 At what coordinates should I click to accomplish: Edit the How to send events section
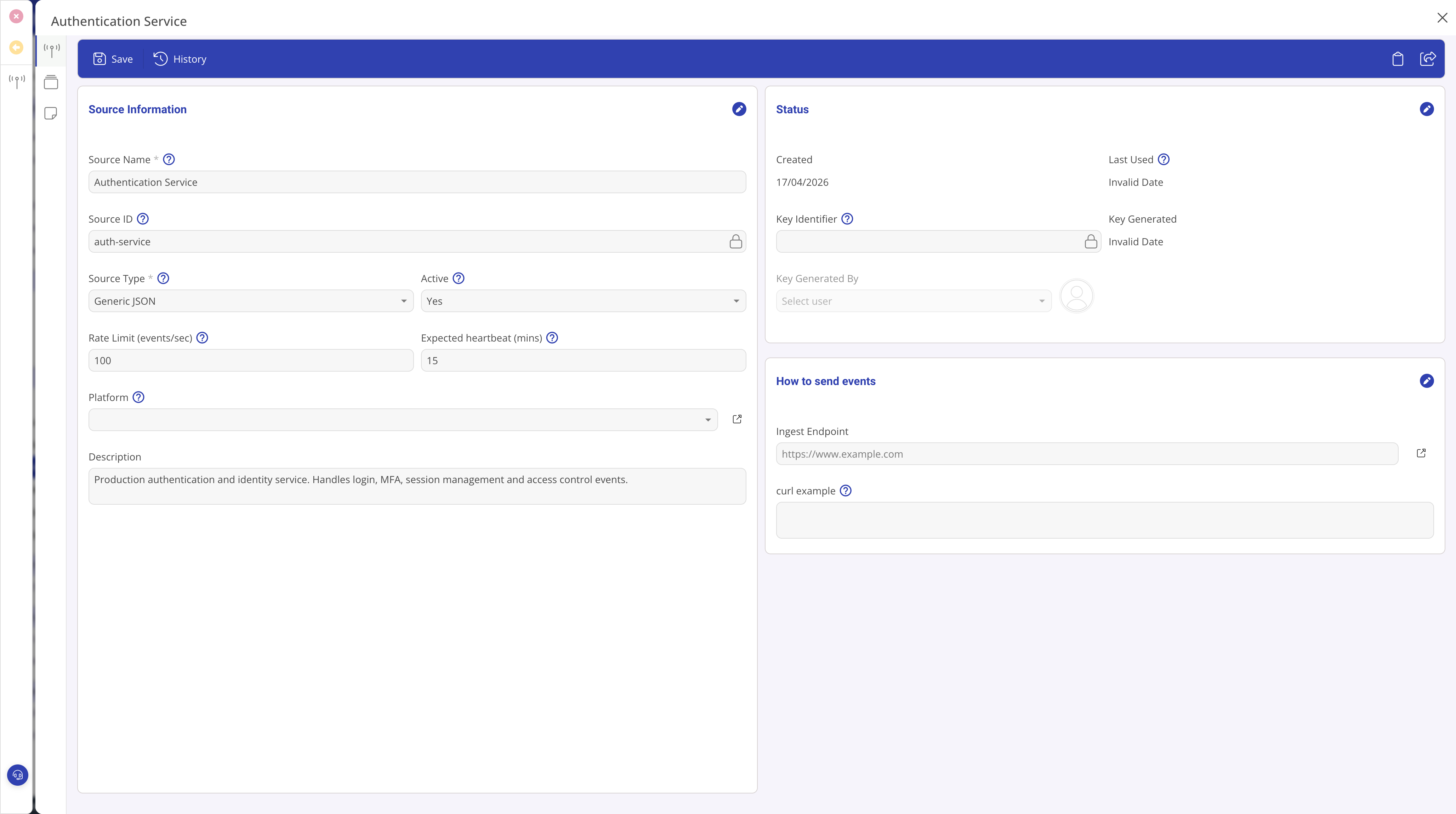point(1427,381)
